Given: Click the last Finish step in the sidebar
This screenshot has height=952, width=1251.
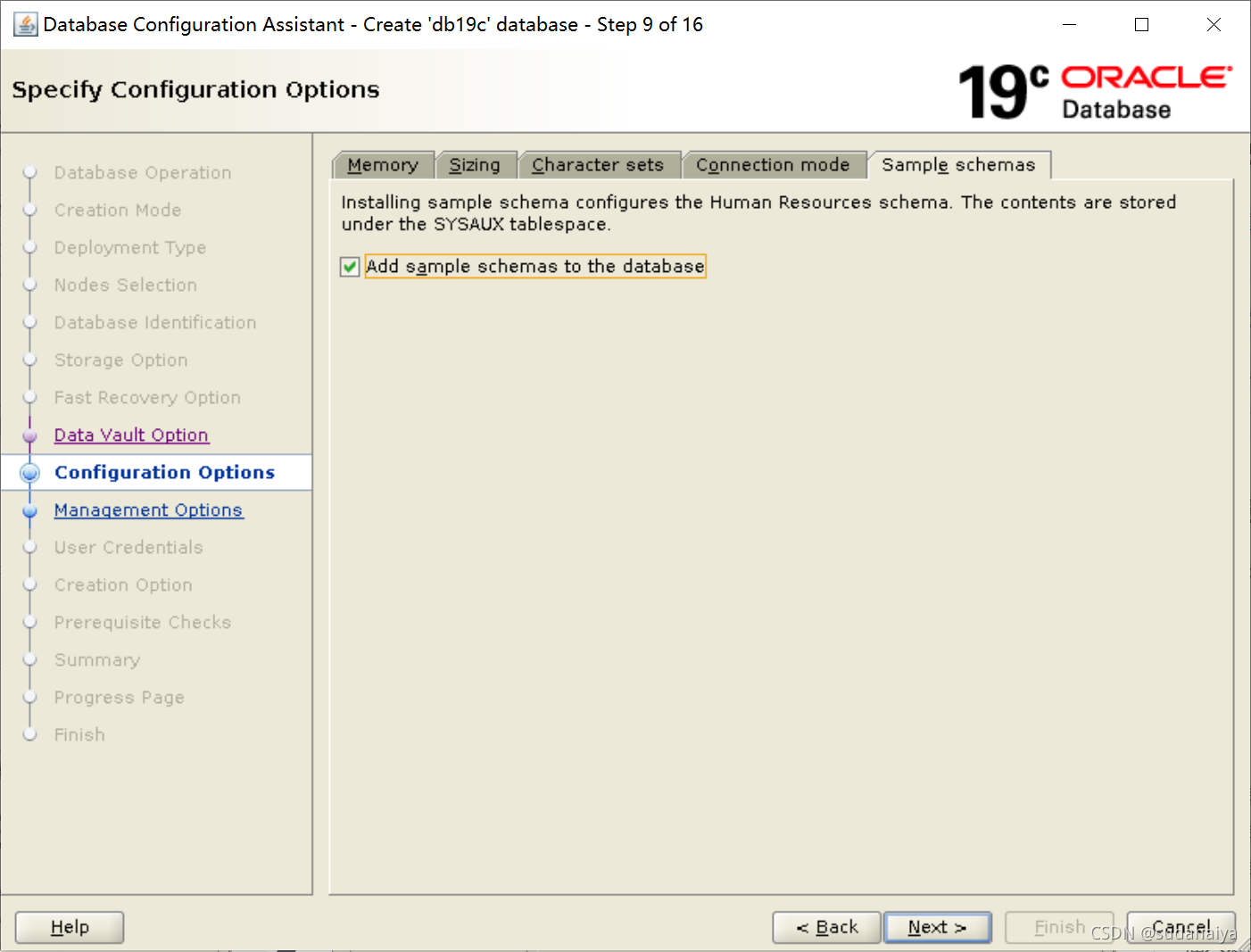Looking at the screenshot, I should pos(79,734).
